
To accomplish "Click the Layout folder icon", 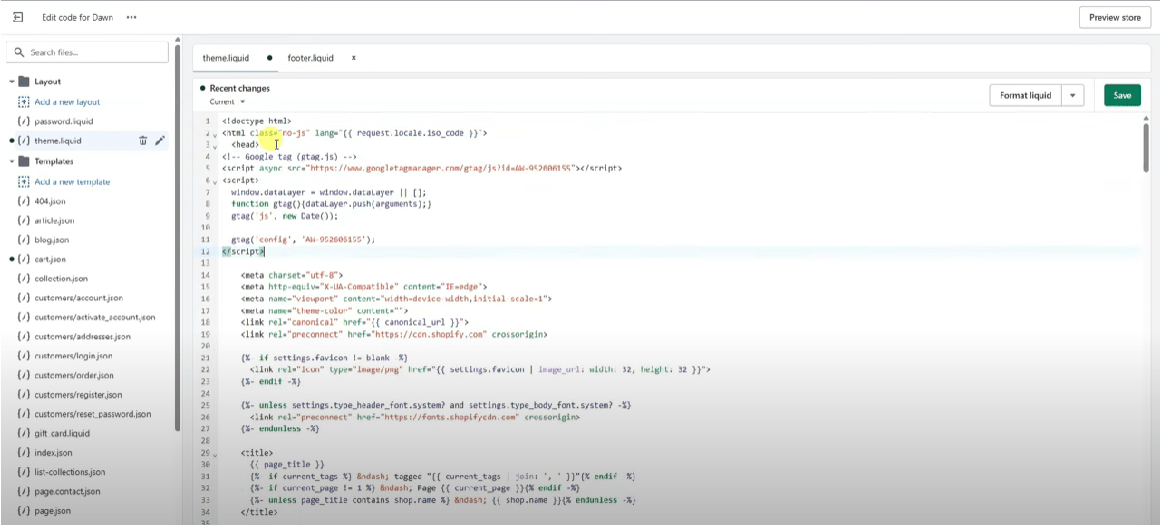I will click(x=24, y=82).
